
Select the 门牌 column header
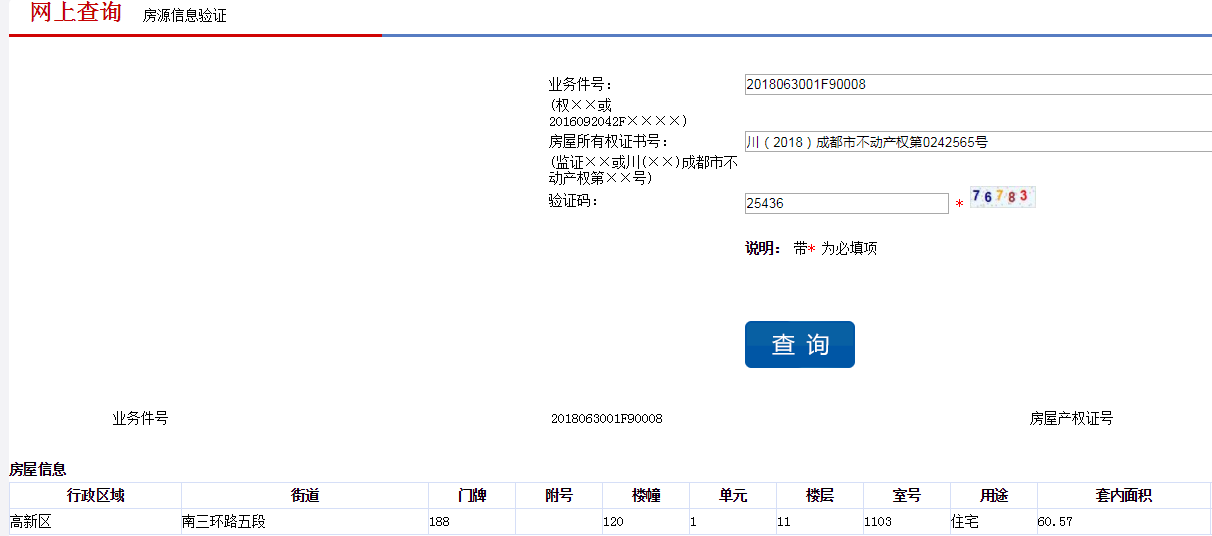(x=472, y=496)
